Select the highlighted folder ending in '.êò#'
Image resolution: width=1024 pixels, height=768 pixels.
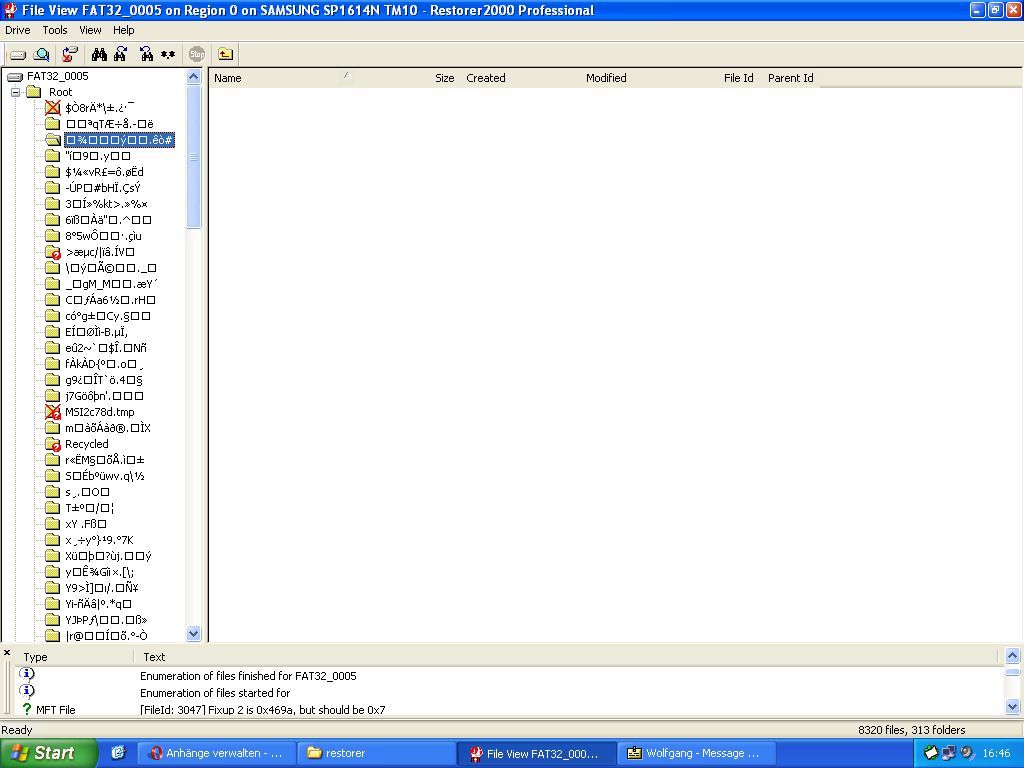[119, 140]
